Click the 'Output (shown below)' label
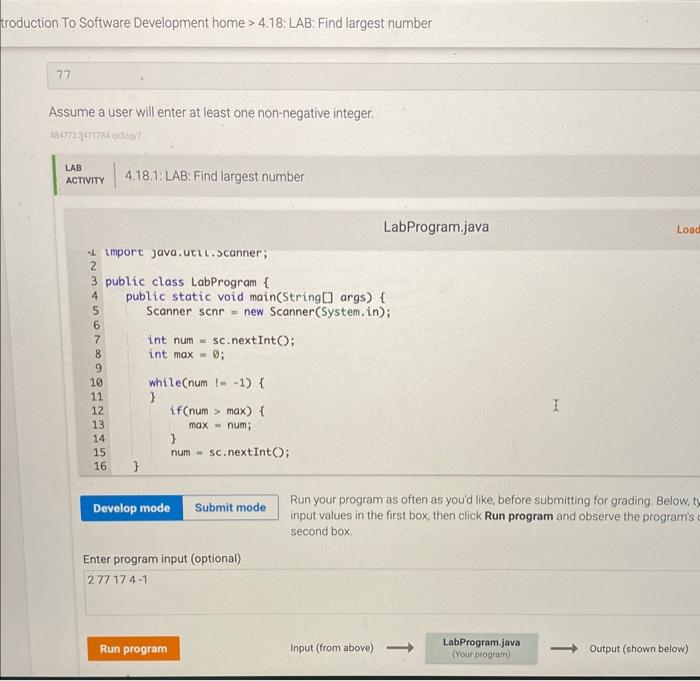Viewport: 700px width, 681px height. pos(638,648)
